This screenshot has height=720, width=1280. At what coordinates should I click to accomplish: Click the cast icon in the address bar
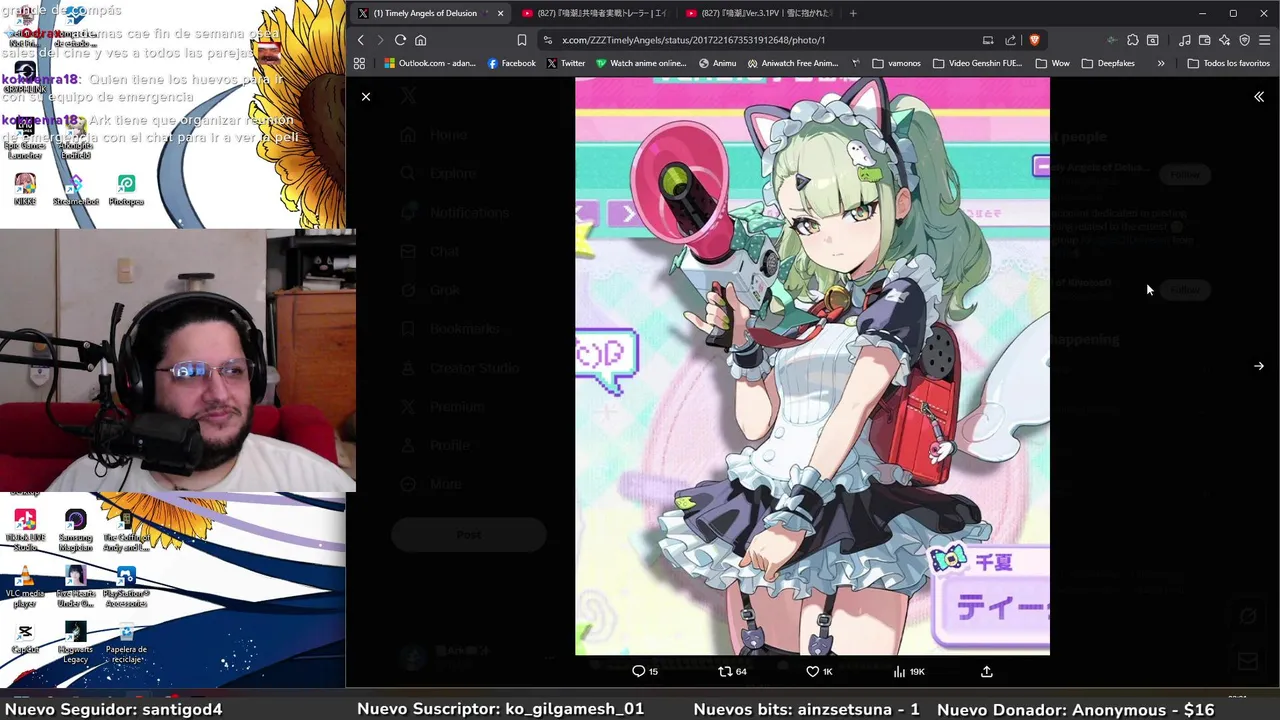988,40
